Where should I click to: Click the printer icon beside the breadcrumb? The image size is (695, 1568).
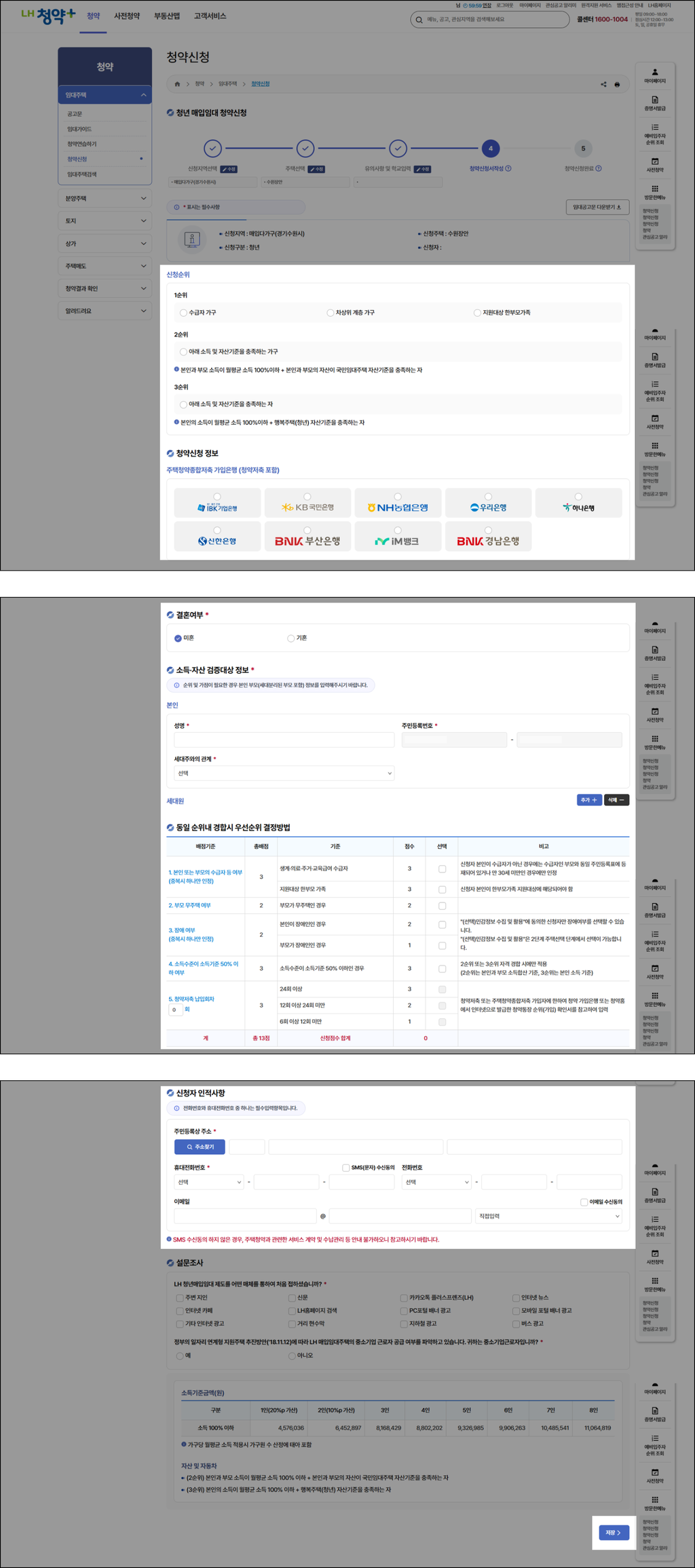click(x=617, y=84)
